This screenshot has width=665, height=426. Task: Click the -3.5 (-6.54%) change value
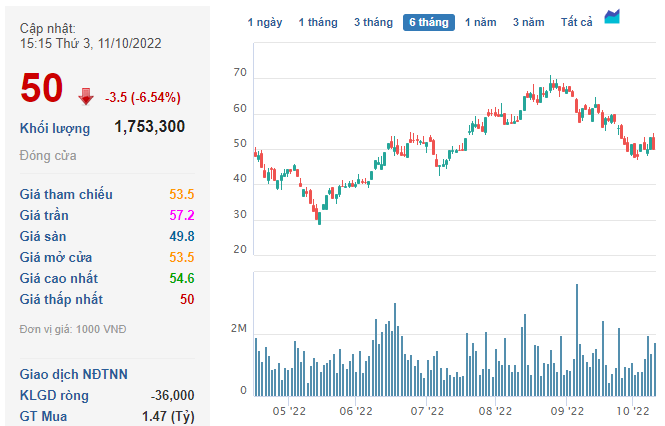pyautogui.click(x=142, y=97)
